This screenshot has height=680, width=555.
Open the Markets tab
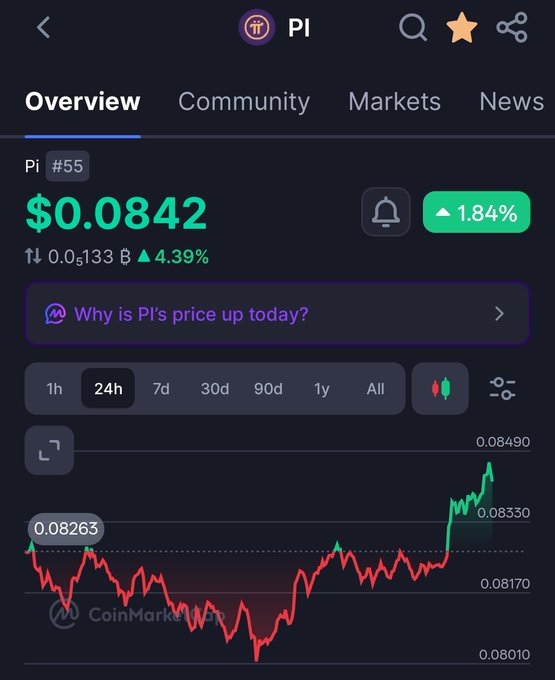tap(394, 101)
